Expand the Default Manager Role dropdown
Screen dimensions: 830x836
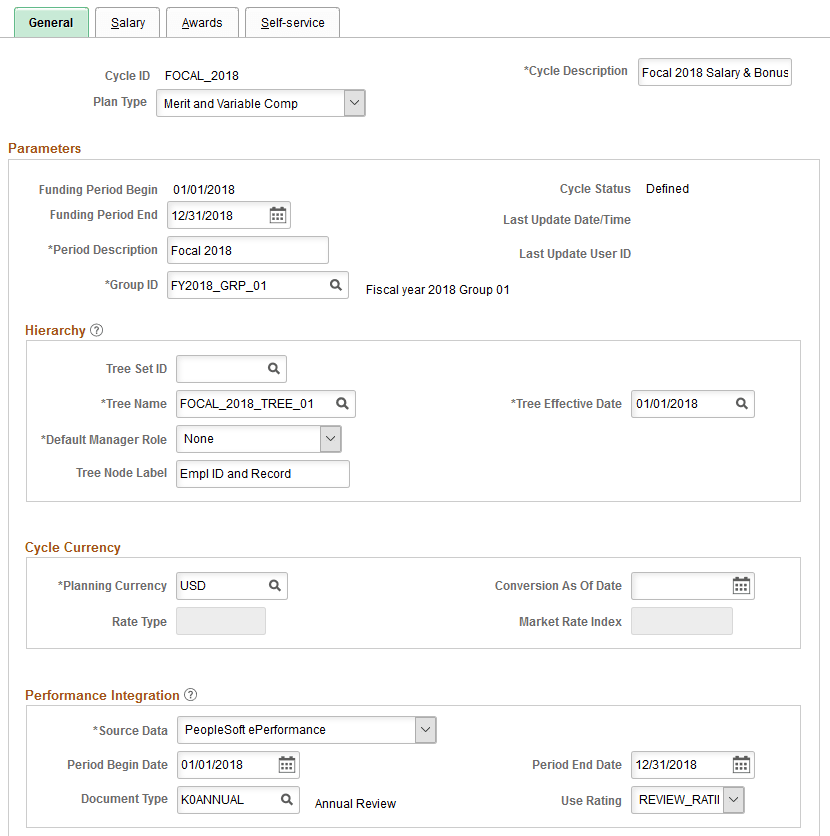(330, 438)
